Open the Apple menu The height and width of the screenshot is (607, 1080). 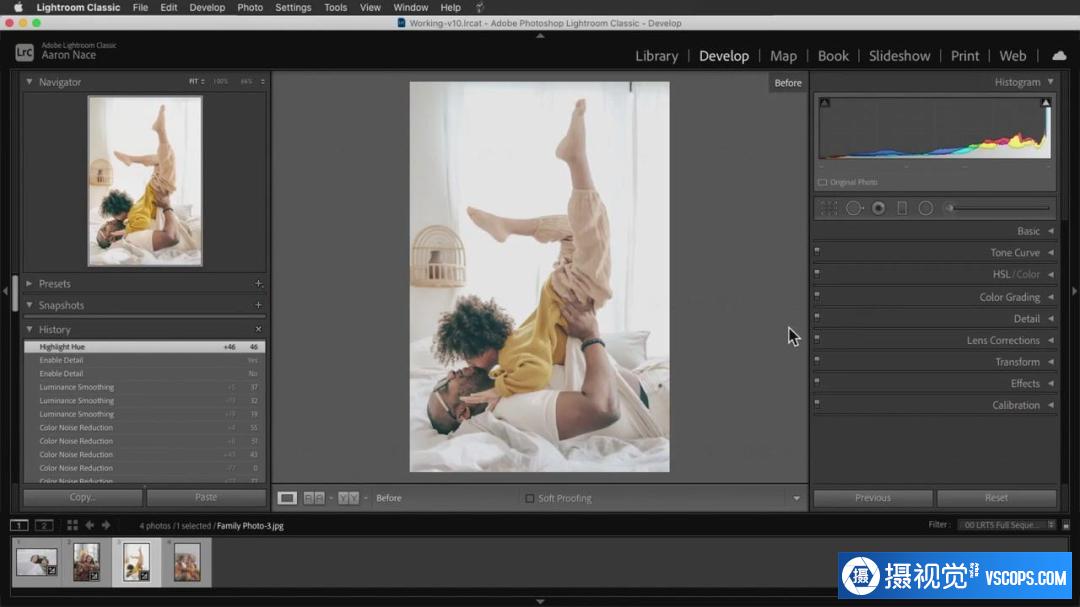click(19, 8)
